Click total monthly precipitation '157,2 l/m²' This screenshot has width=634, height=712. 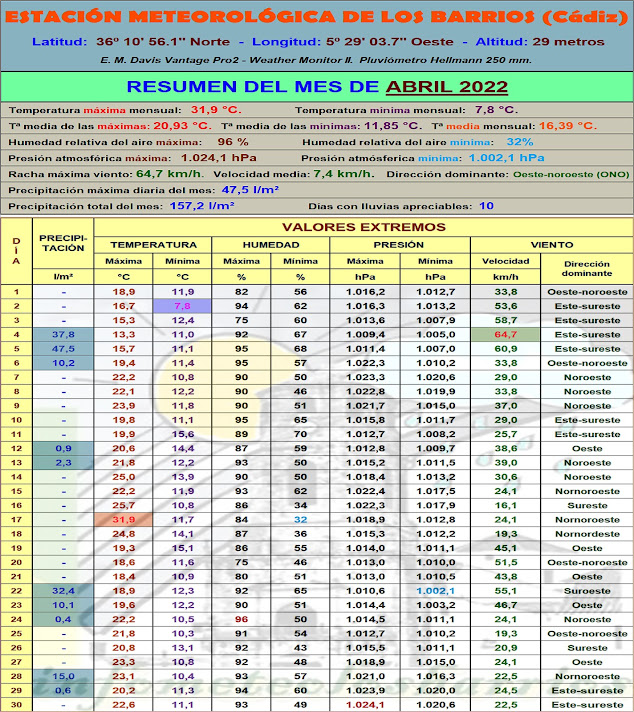202,206
